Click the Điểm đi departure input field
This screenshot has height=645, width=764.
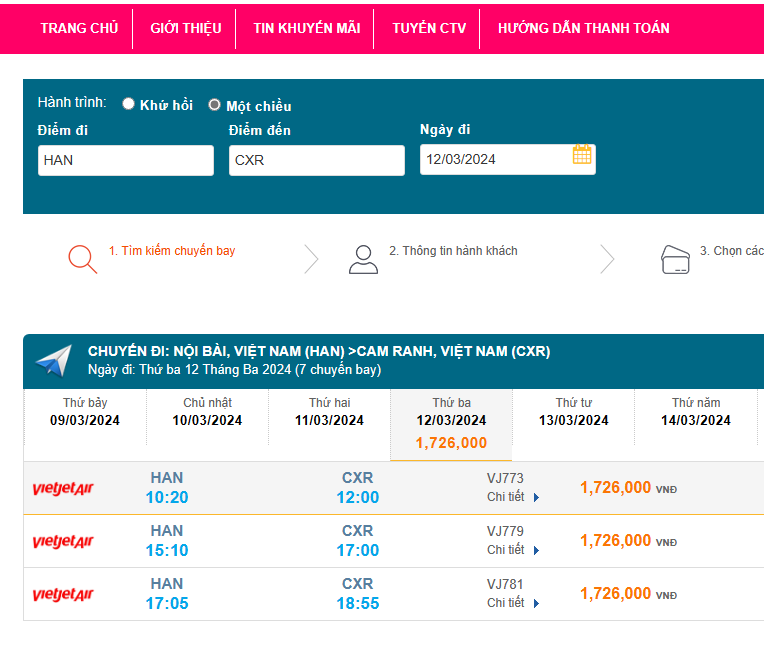[x=126, y=160]
